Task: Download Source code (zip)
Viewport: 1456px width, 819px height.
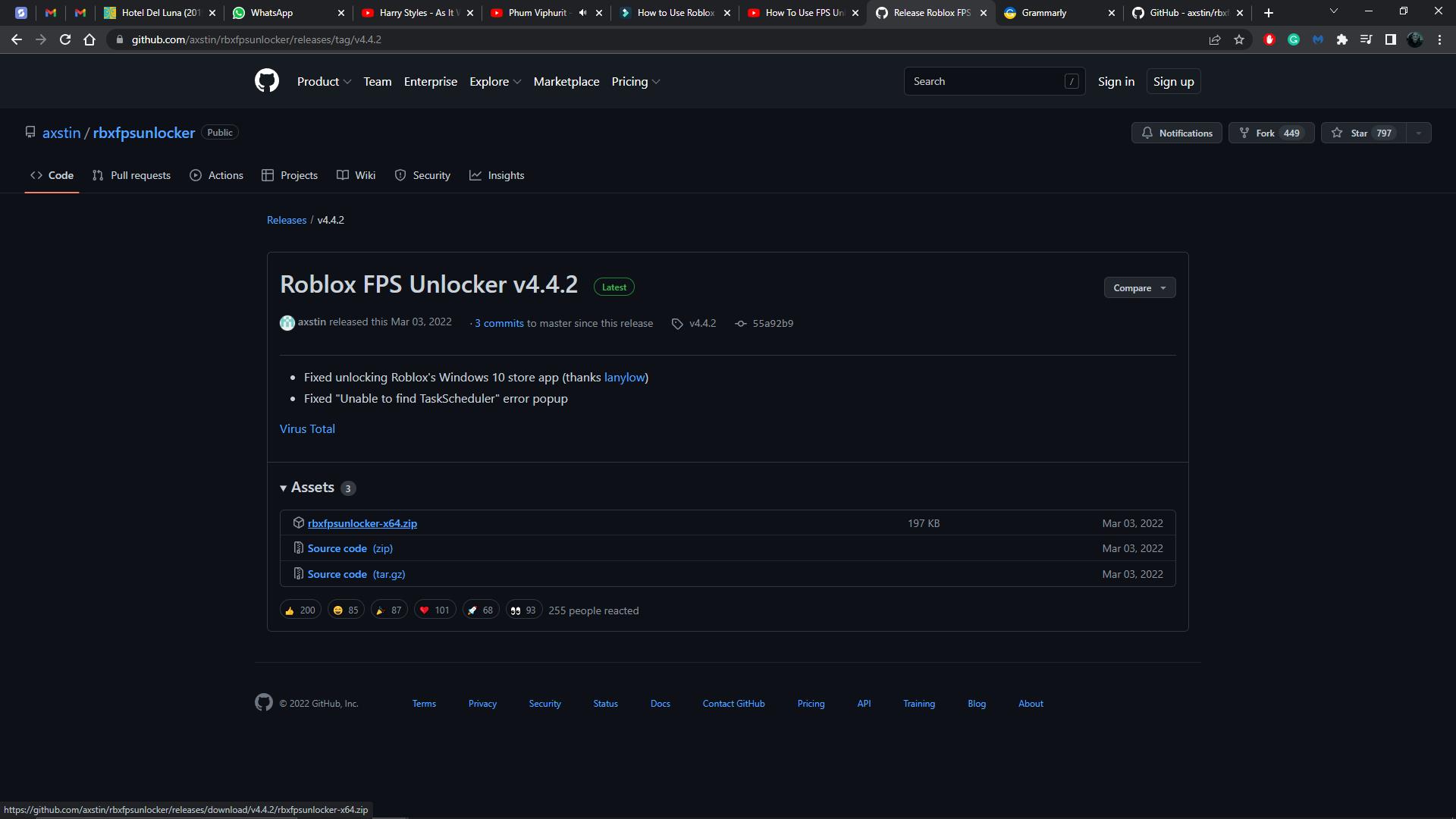Action: pos(350,548)
